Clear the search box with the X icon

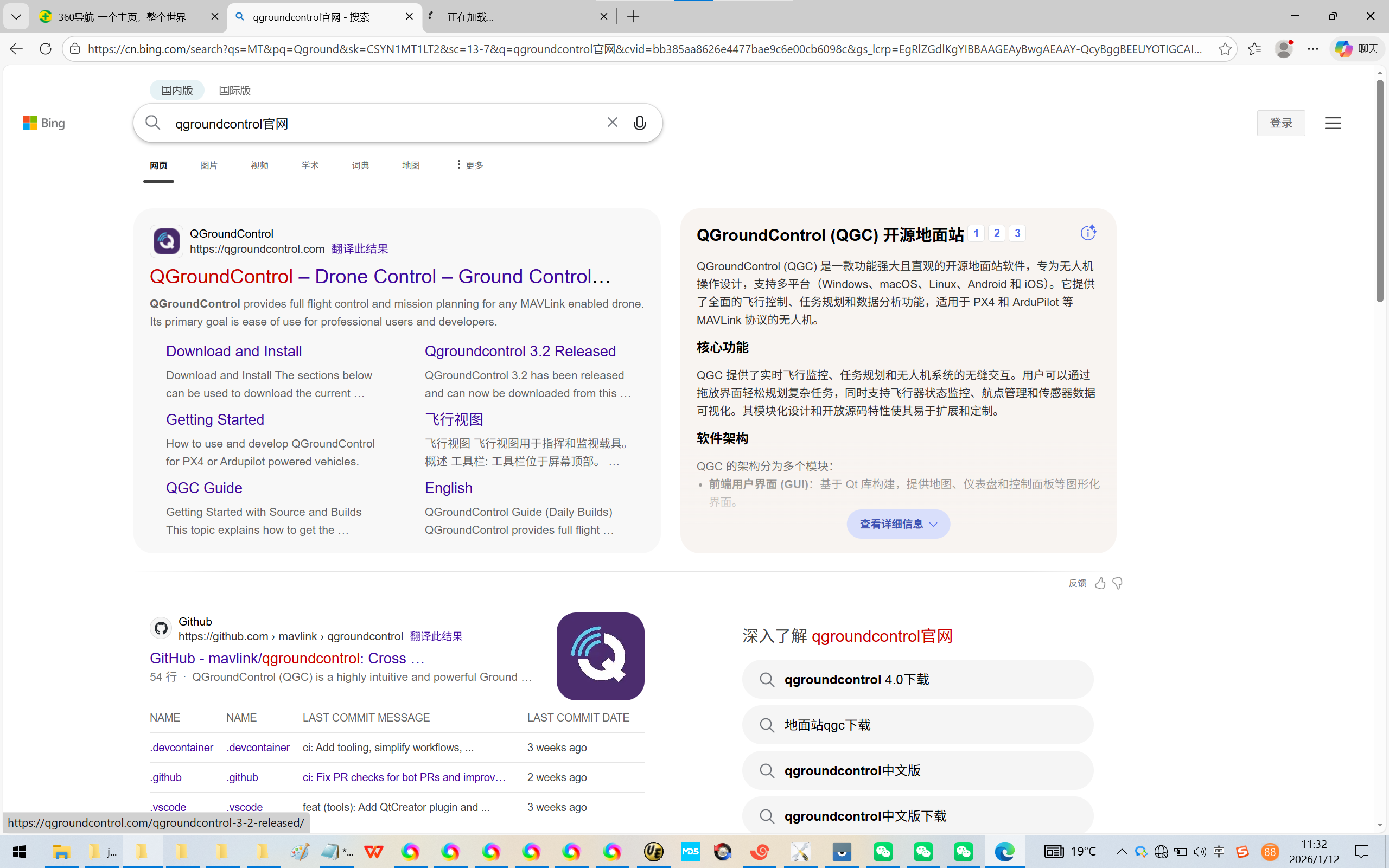pos(613,122)
